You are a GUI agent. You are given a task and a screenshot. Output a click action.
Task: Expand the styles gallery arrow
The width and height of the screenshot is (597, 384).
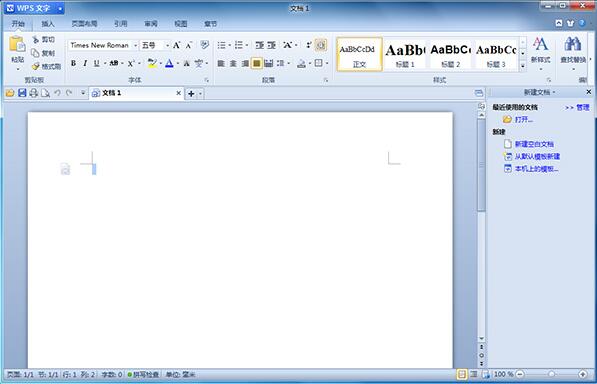point(523,66)
